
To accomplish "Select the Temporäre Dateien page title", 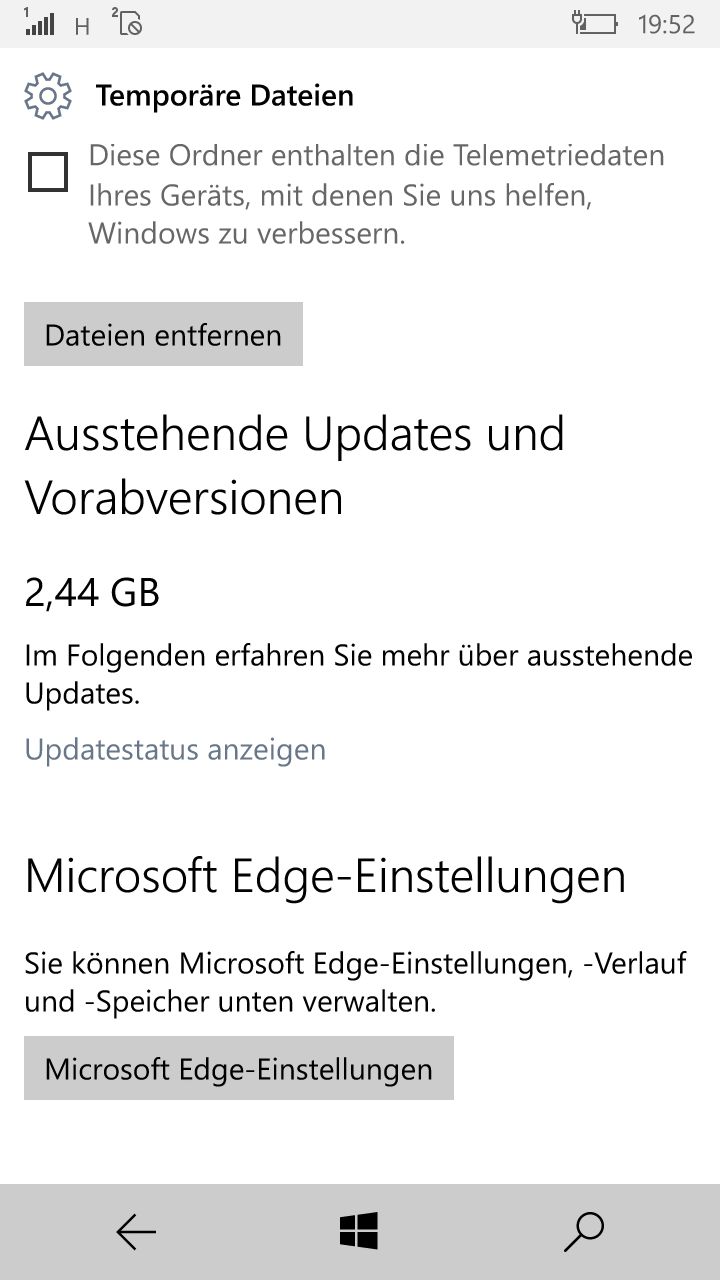I will (225, 96).
